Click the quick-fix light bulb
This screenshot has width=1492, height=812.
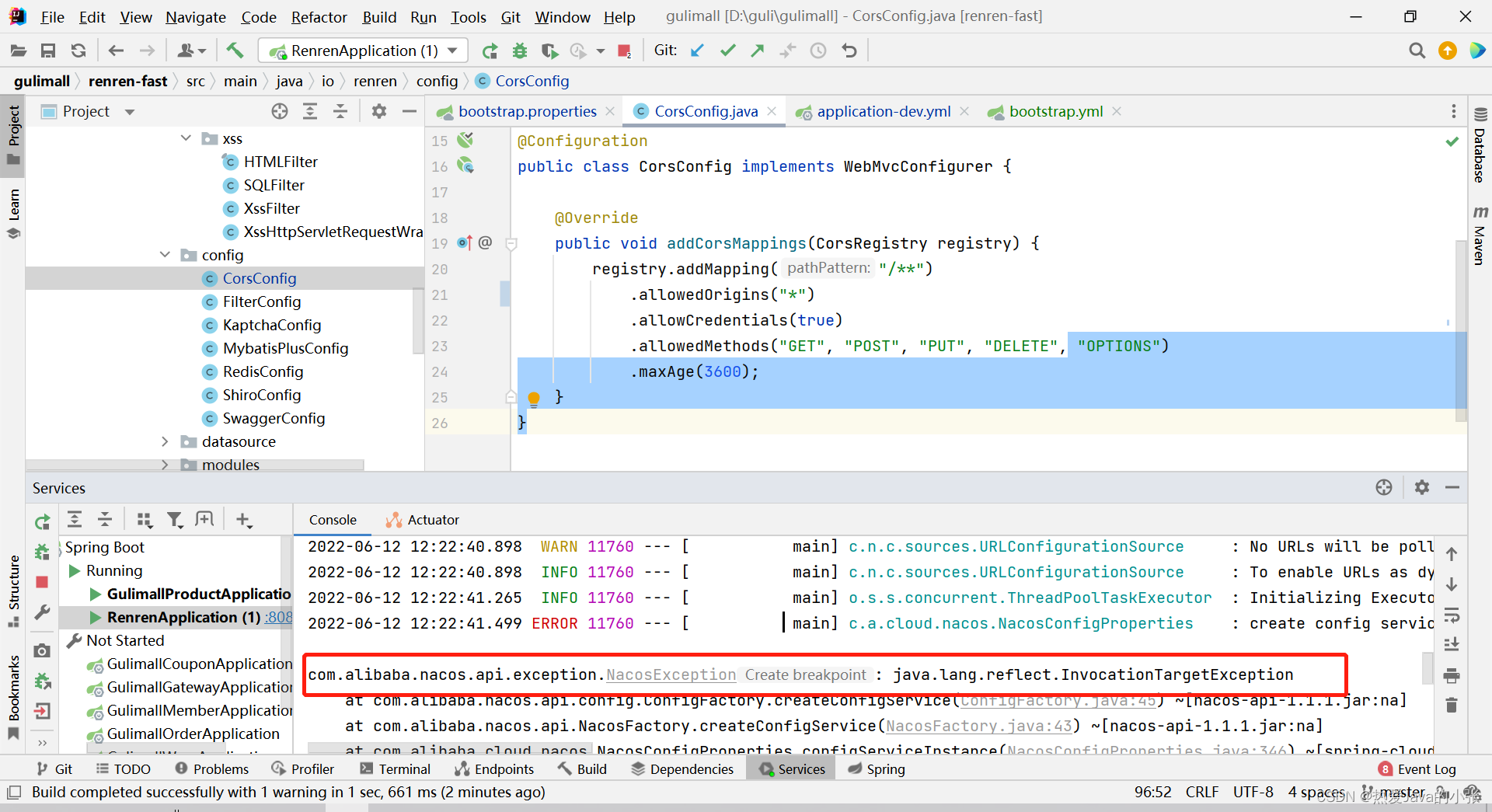[x=534, y=399]
